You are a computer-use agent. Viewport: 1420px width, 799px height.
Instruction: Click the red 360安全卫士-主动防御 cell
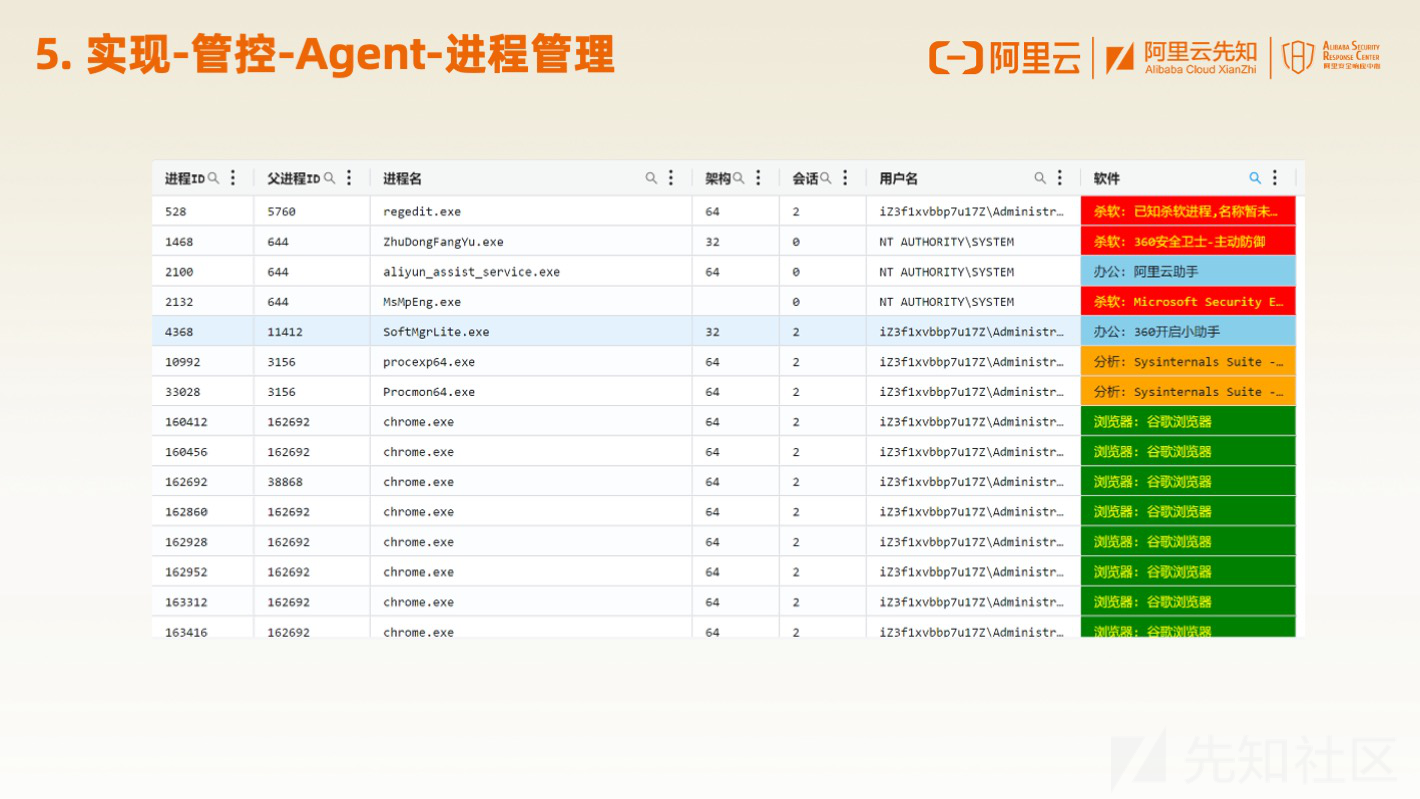tap(1188, 241)
